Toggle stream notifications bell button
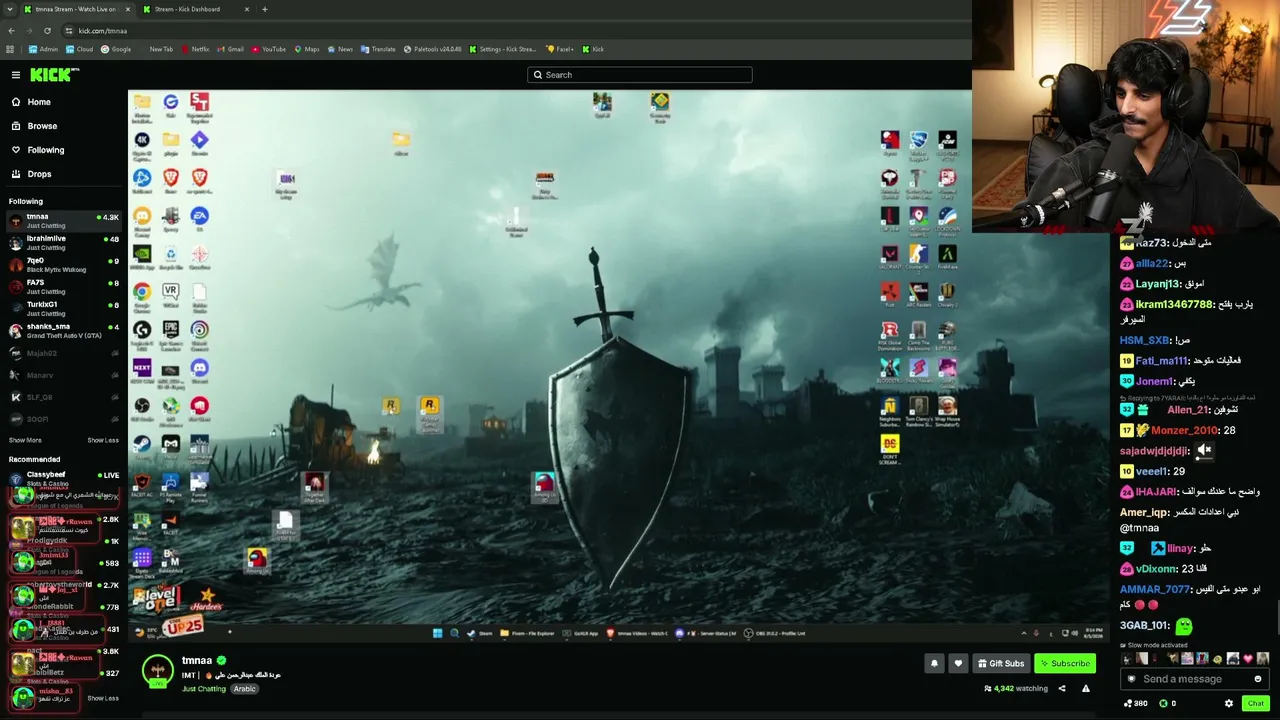This screenshot has height=720, width=1280. point(934,663)
